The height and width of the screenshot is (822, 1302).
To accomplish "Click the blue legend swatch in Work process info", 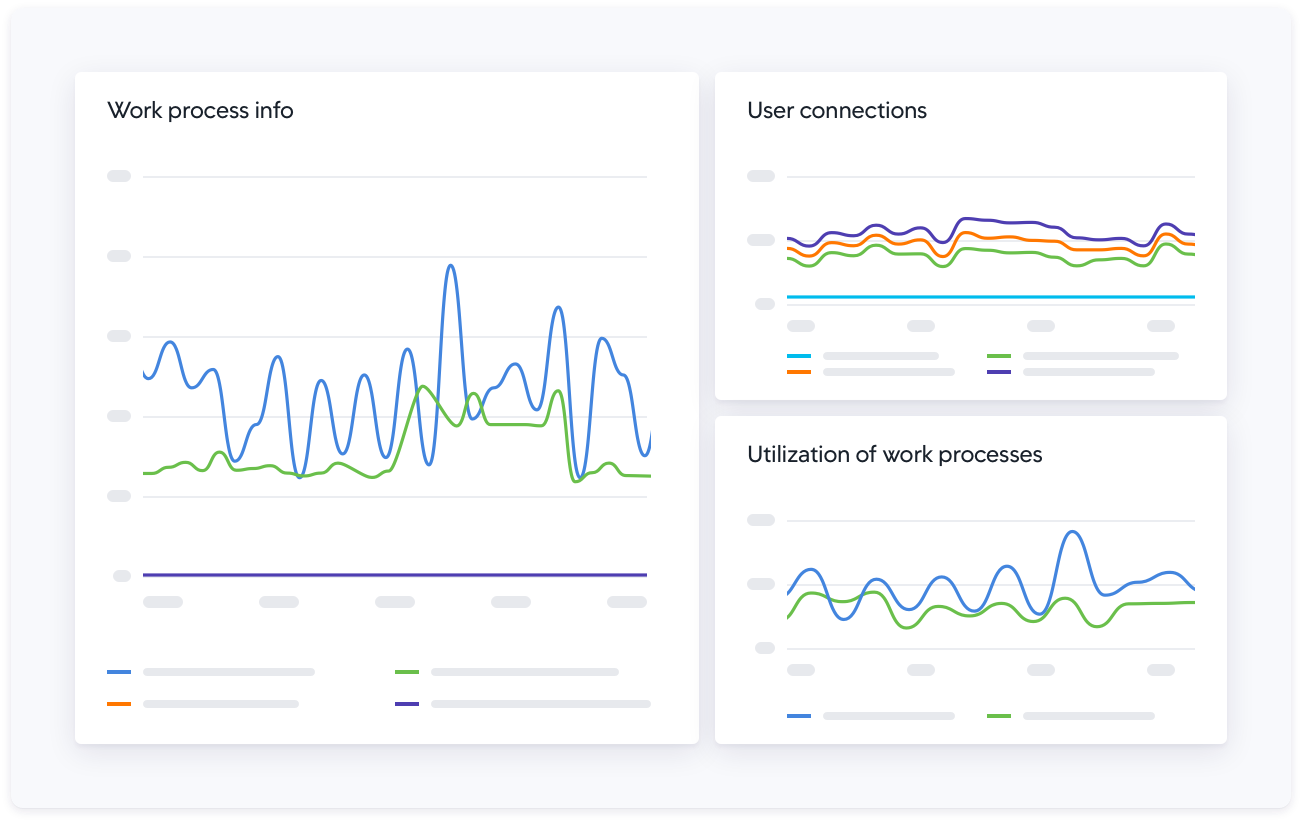I will (119, 672).
